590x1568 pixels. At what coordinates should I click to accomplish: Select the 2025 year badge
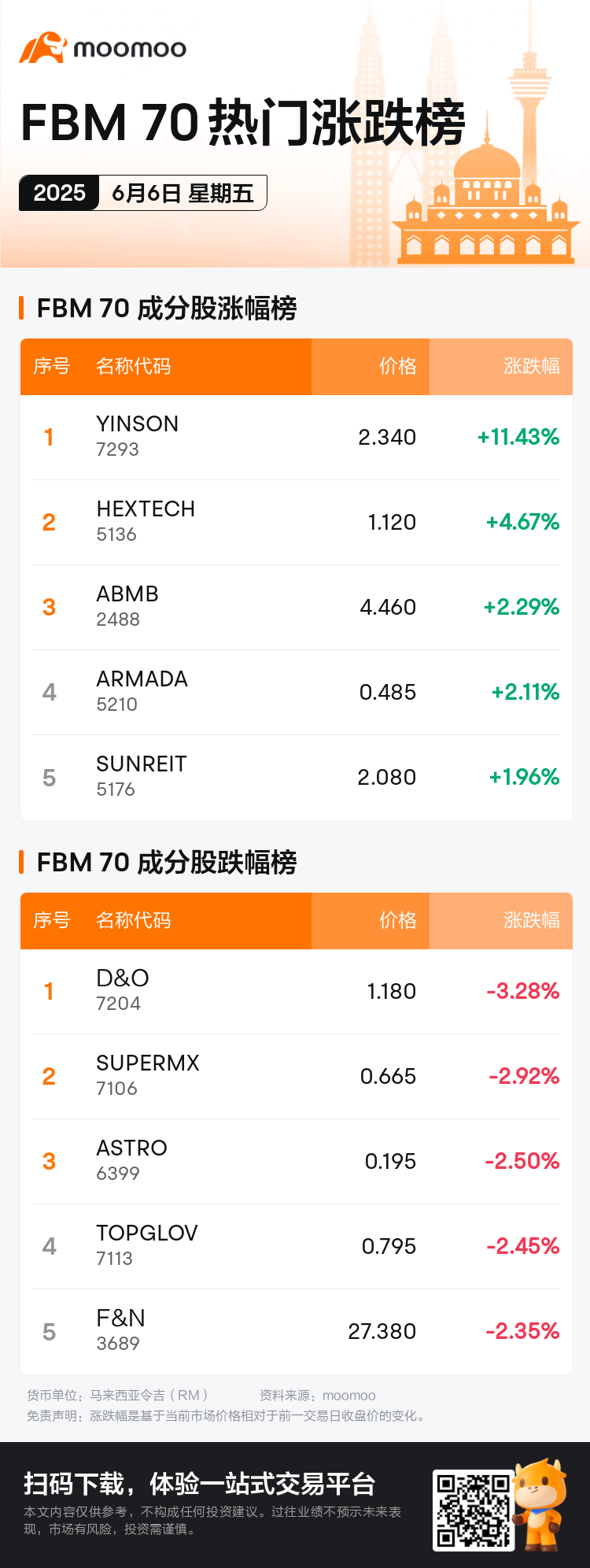pos(59,193)
